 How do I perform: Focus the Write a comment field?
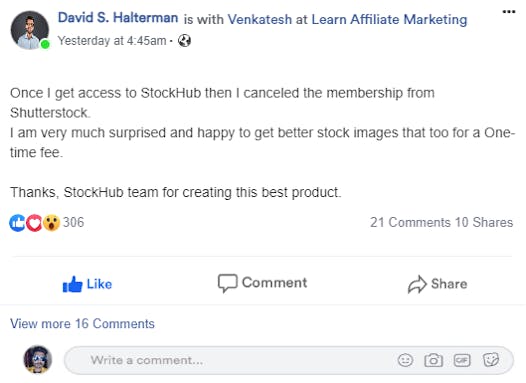pyautogui.click(x=288, y=360)
